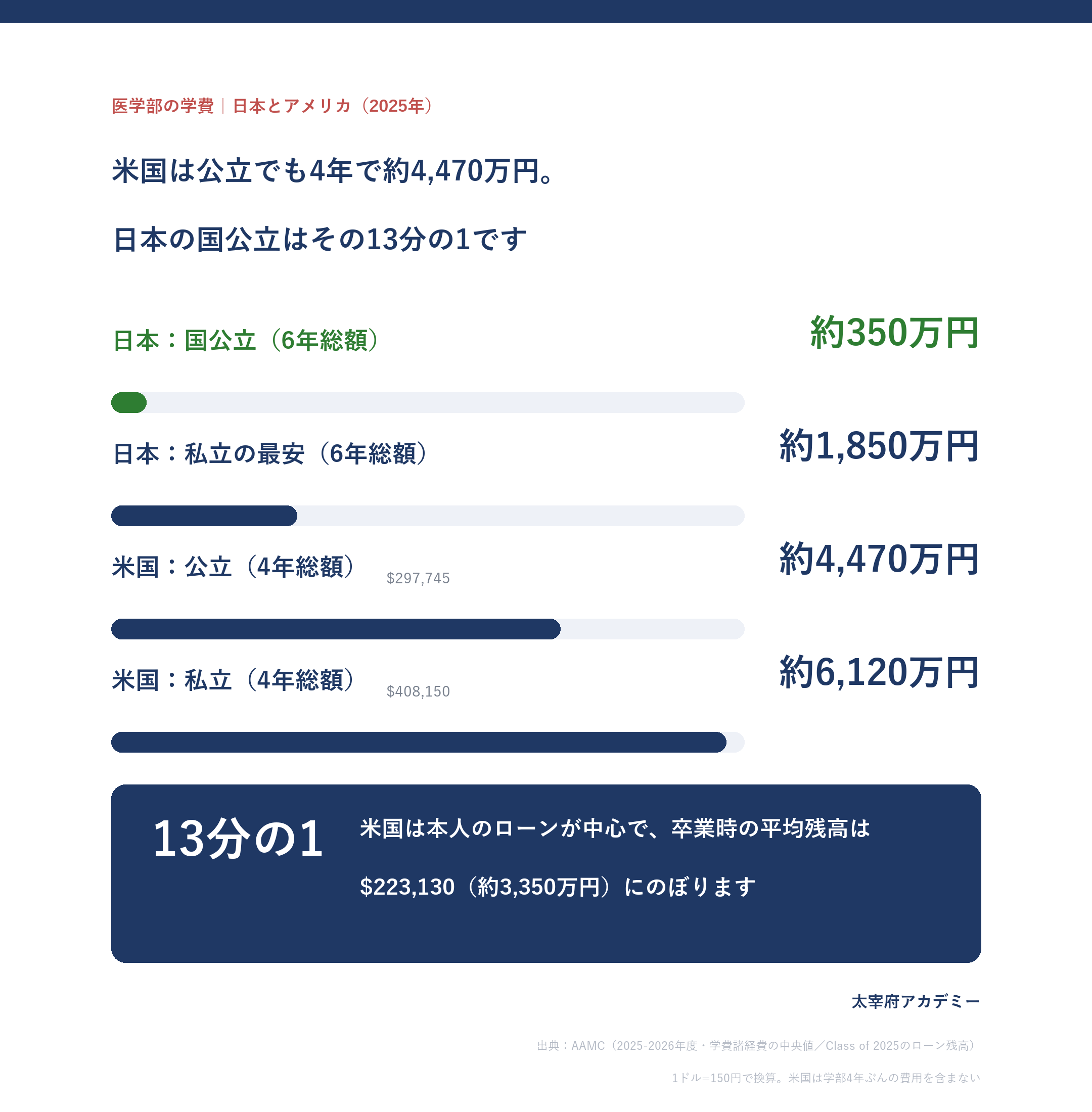Click the 約1,850万円 amount
Screen dimensions: 1092x1112
click(x=879, y=446)
